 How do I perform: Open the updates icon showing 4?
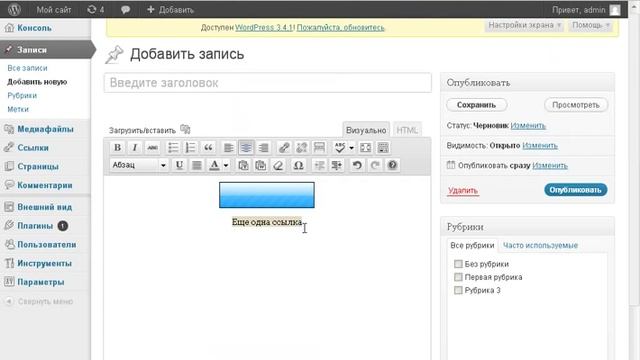click(96, 9)
